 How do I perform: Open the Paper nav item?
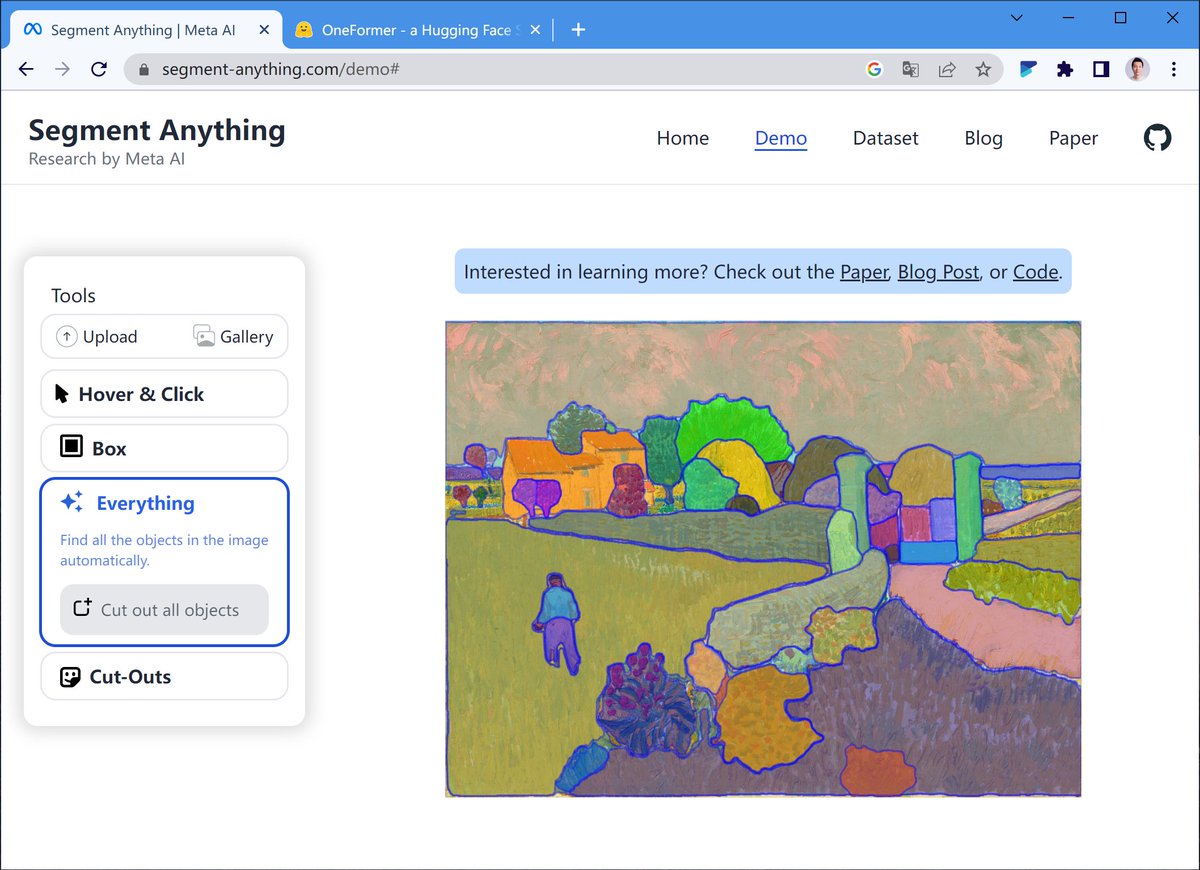[x=1074, y=138]
